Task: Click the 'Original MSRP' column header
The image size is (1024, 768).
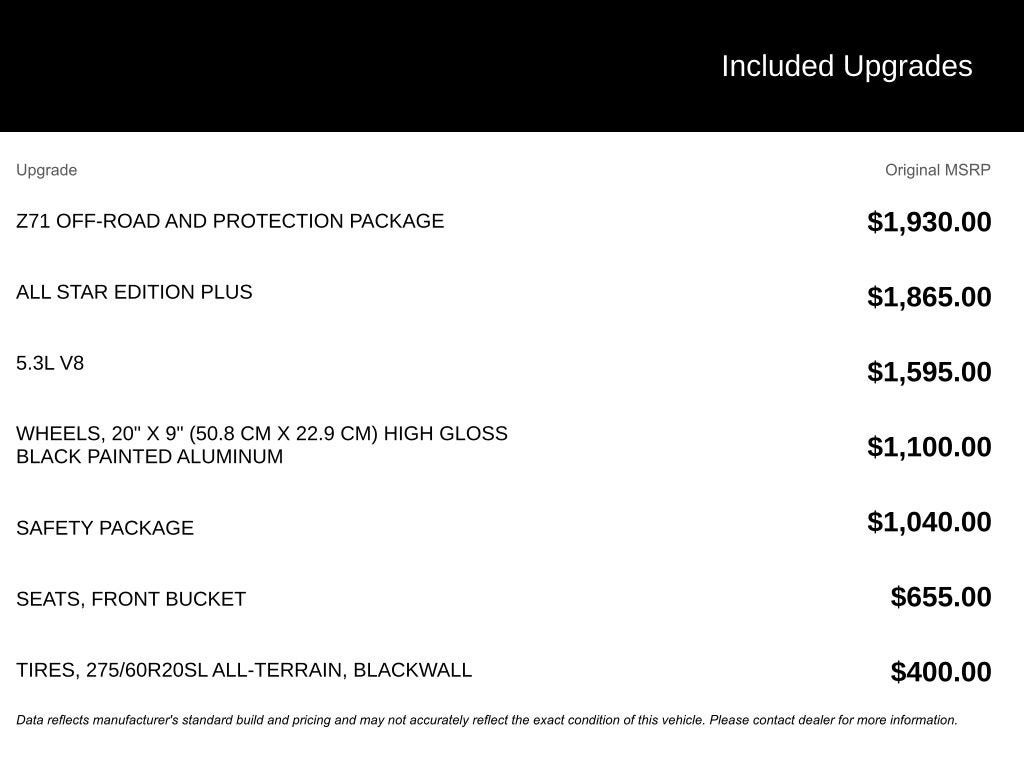Action: click(x=937, y=170)
